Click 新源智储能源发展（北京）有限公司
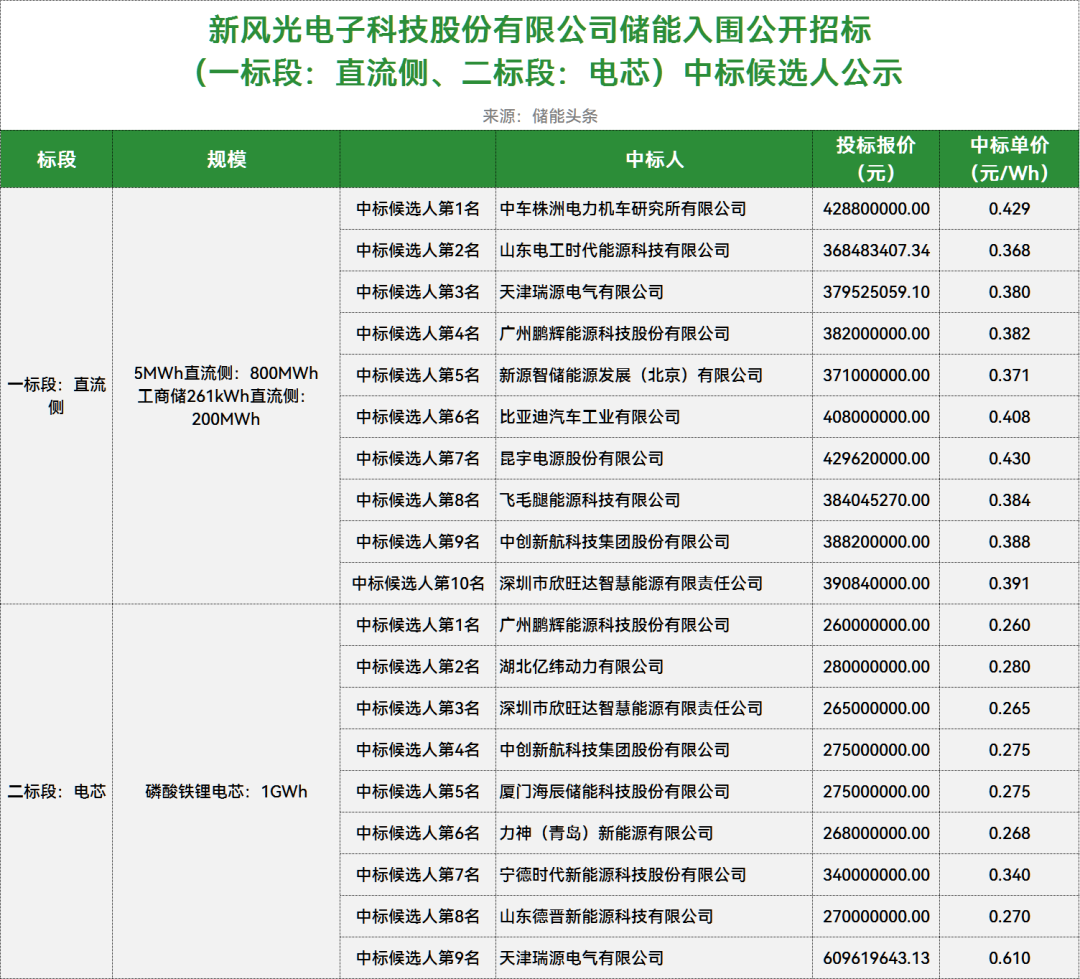 631,375
